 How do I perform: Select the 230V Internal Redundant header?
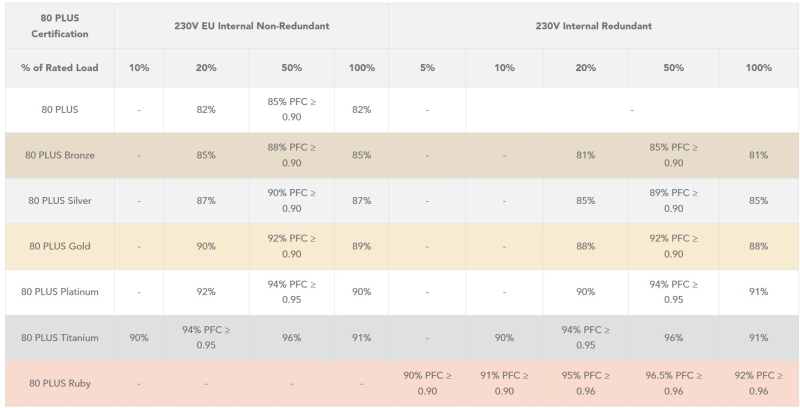[x=594, y=24]
